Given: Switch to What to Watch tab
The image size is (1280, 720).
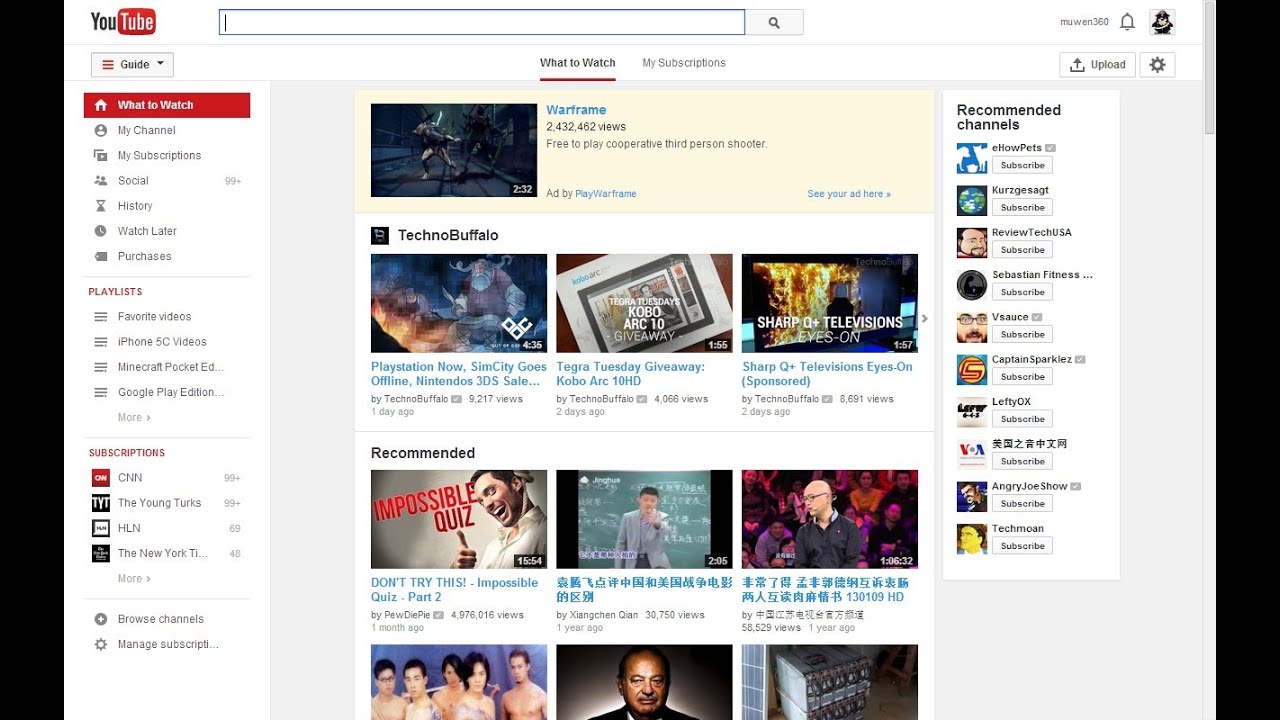Looking at the screenshot, I should tap(578, 63).
